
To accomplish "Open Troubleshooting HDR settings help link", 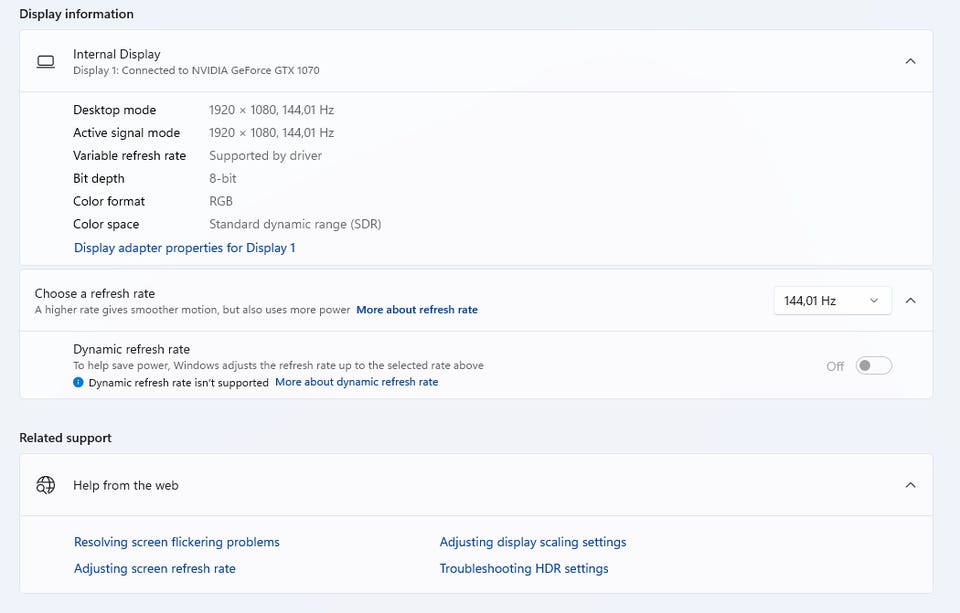I will tap(524, 568).
